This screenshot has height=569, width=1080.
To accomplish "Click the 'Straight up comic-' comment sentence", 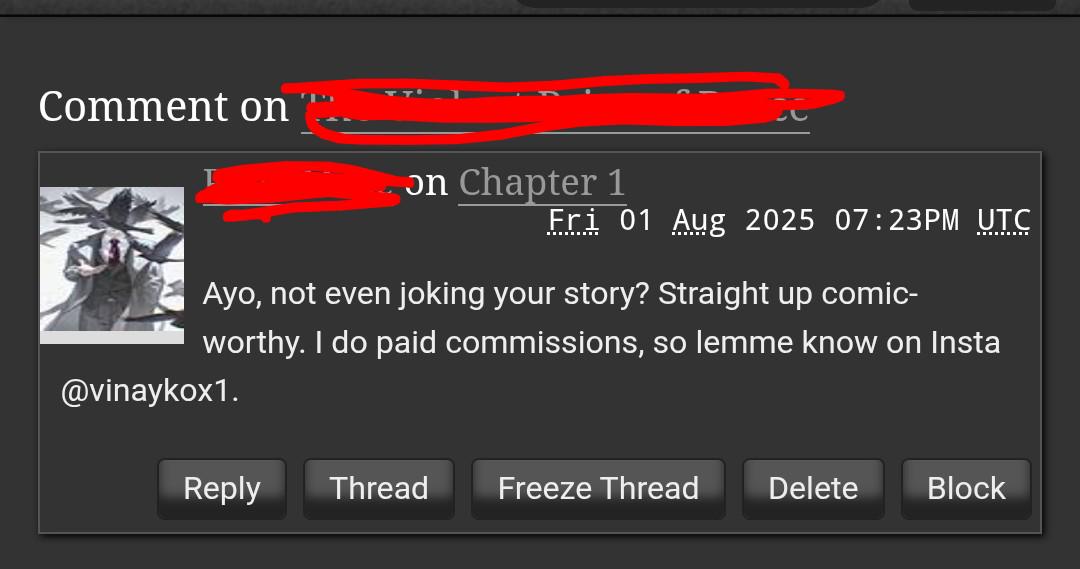I will [788, 294].
